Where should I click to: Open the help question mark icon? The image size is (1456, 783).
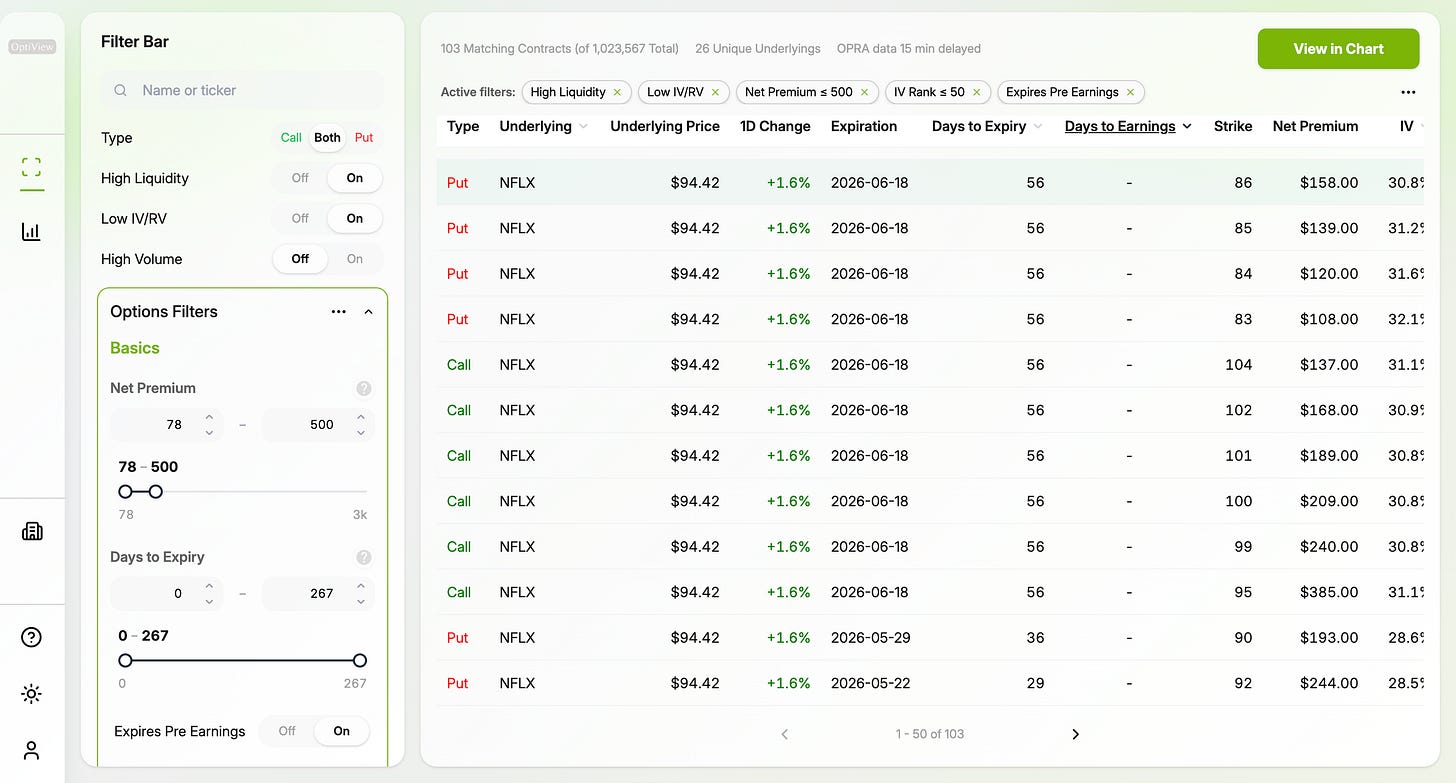click(x=32, y=637)
